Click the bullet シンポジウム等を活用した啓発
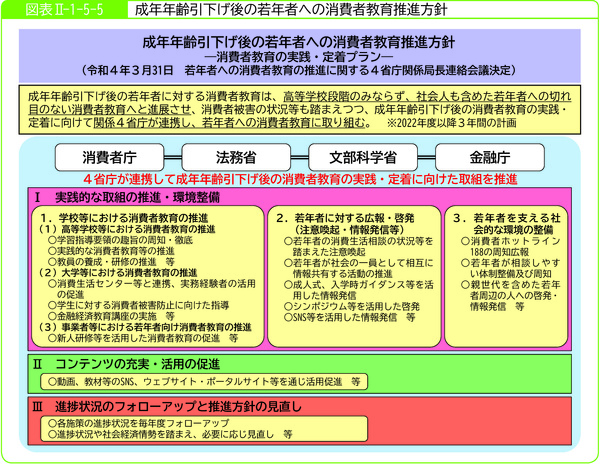This screenshot has width=600, height=464. pyautogui.click(x=352, y=306)
